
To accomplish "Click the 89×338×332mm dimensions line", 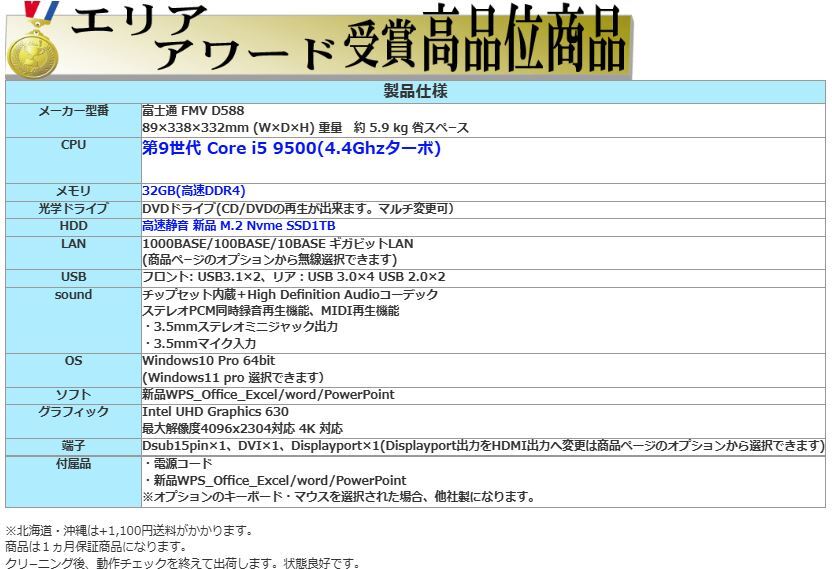I will (x=306, y=128).
